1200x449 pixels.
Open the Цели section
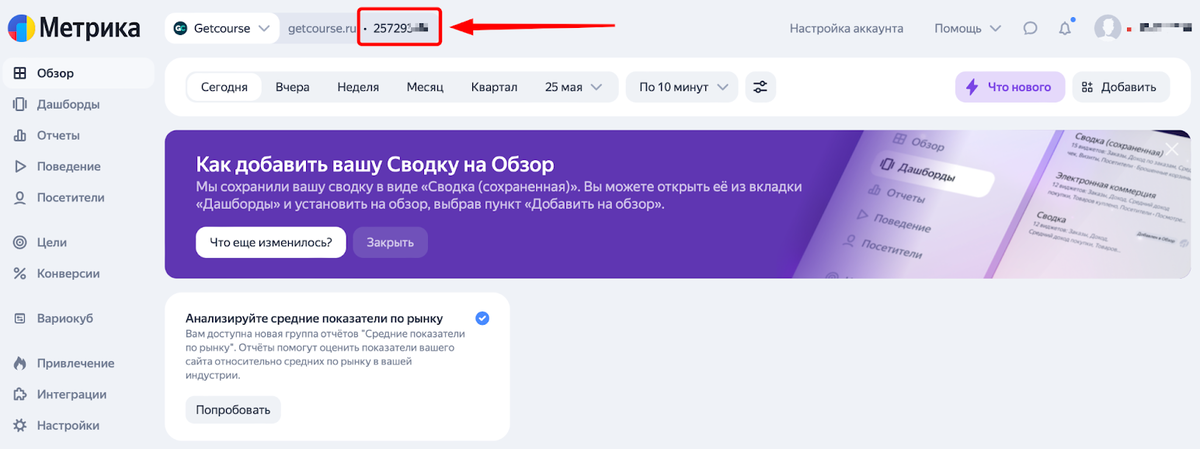[x=51, y=242]
